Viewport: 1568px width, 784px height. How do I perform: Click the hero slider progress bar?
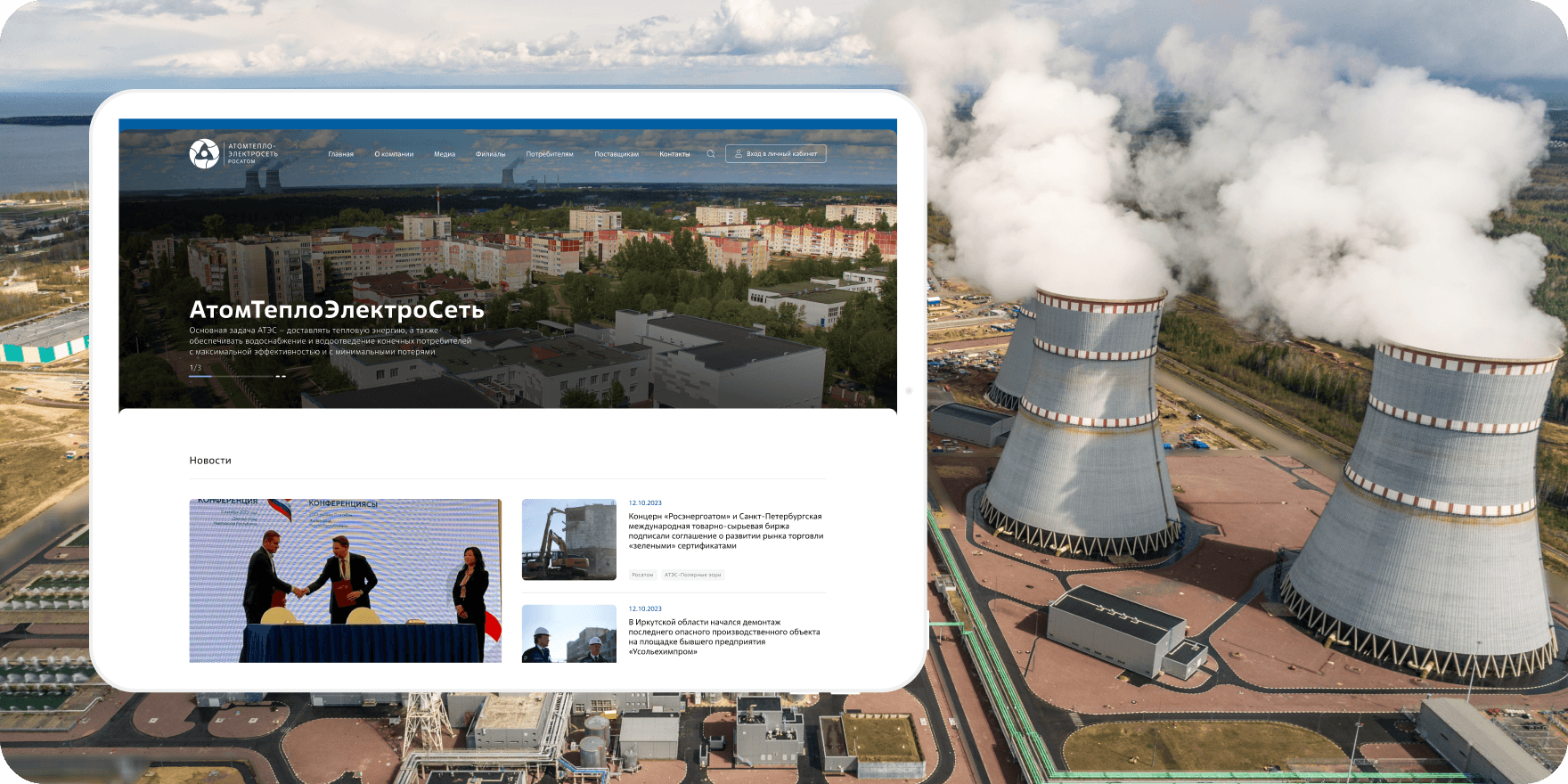point(237,377)
